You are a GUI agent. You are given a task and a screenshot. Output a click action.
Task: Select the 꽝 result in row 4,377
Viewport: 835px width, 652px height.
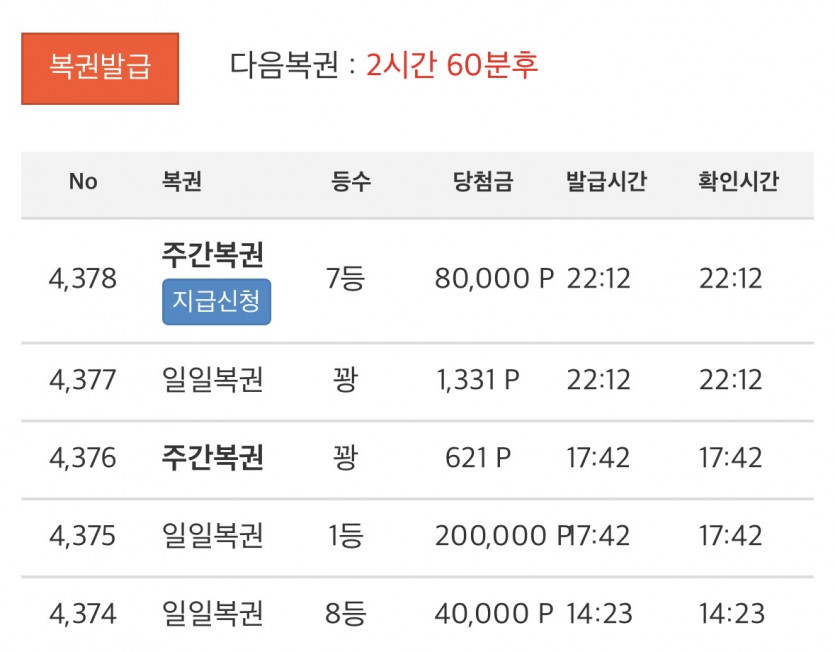click(x=344, y=381)
